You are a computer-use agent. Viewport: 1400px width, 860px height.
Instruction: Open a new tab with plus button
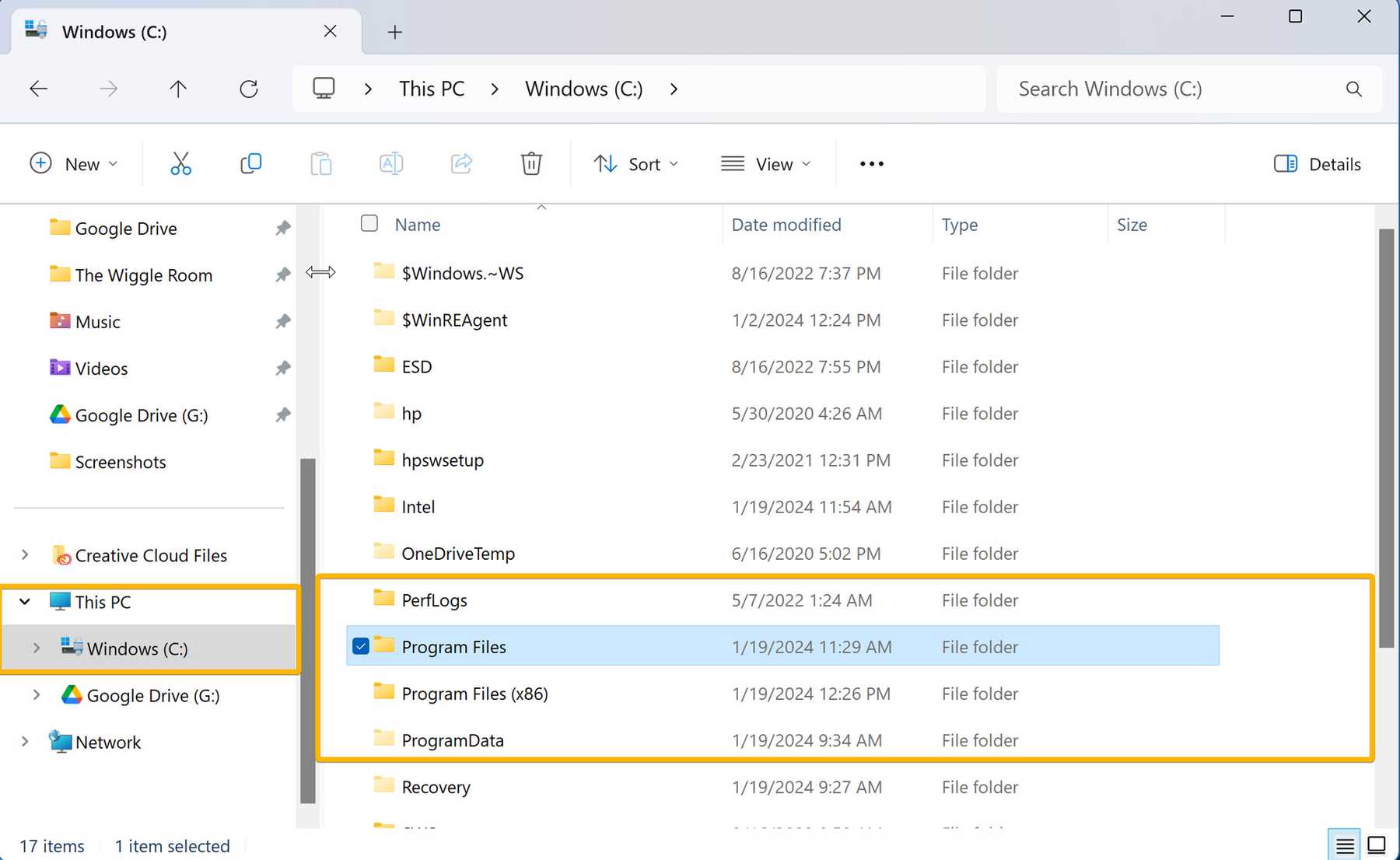pyautogui.click(x=395, y=32)
